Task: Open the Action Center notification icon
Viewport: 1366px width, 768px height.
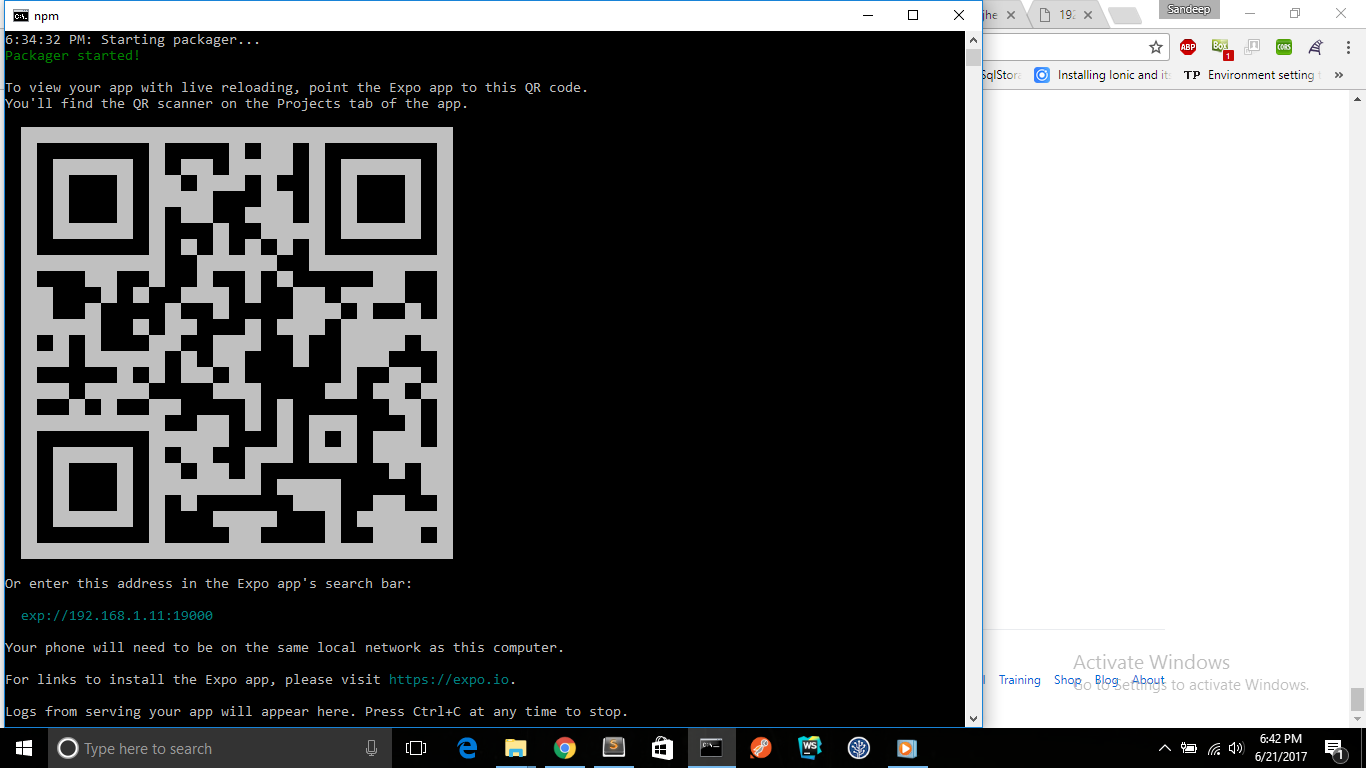Action: click(x=1335, y=748)
